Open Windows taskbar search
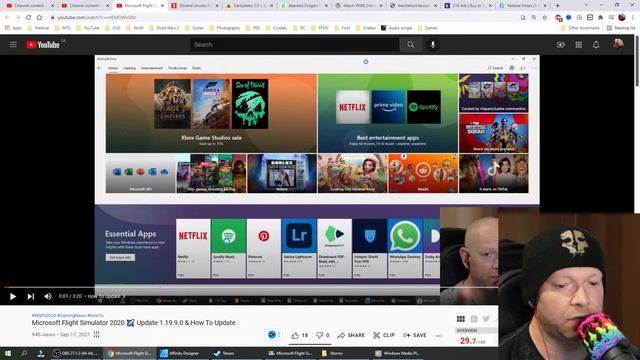Image resolution: width=640 pixels, height=360 pixels. pyautogui.click(x=24, y=353)
